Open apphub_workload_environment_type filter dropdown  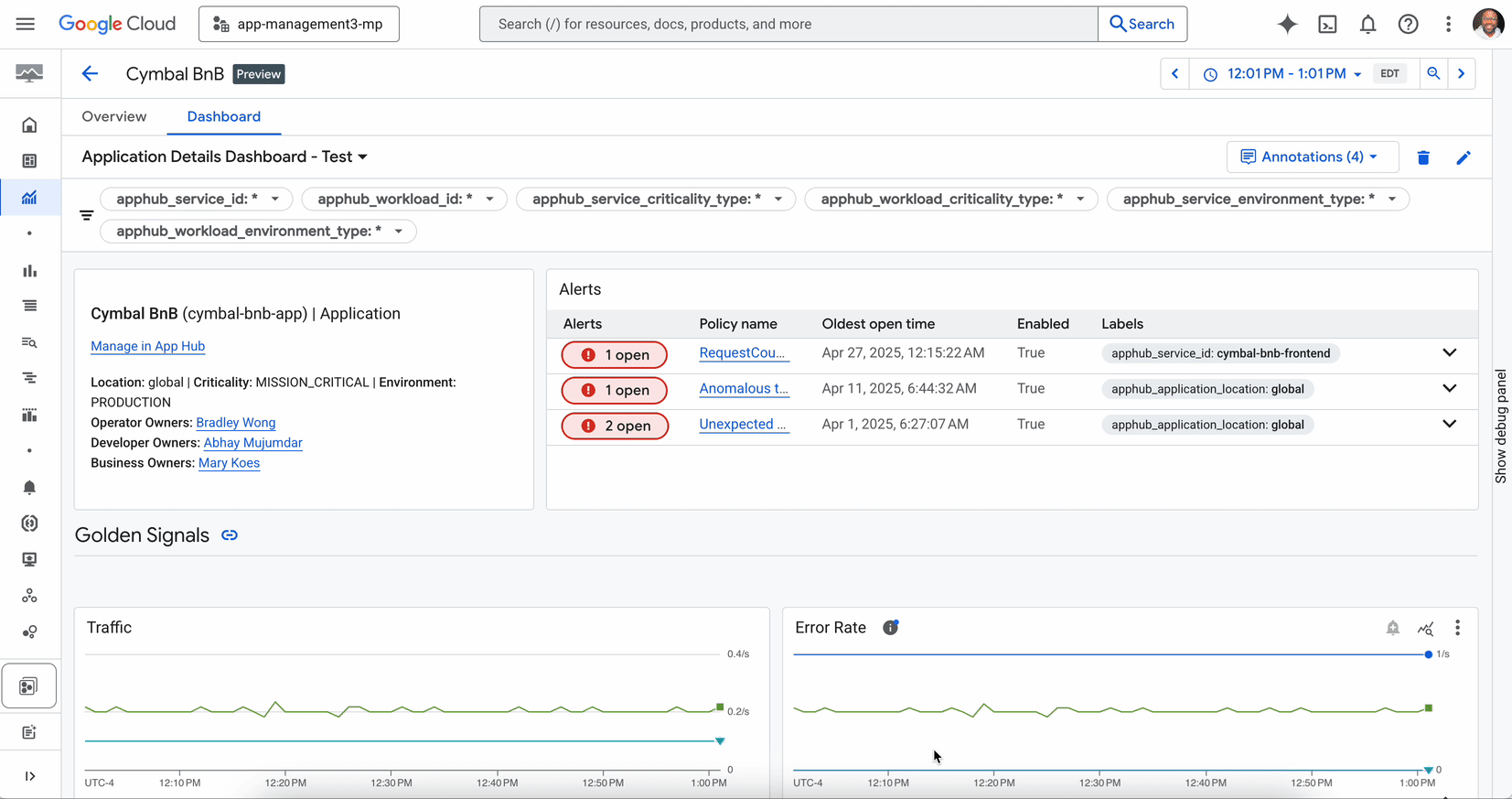coord(259,231)
